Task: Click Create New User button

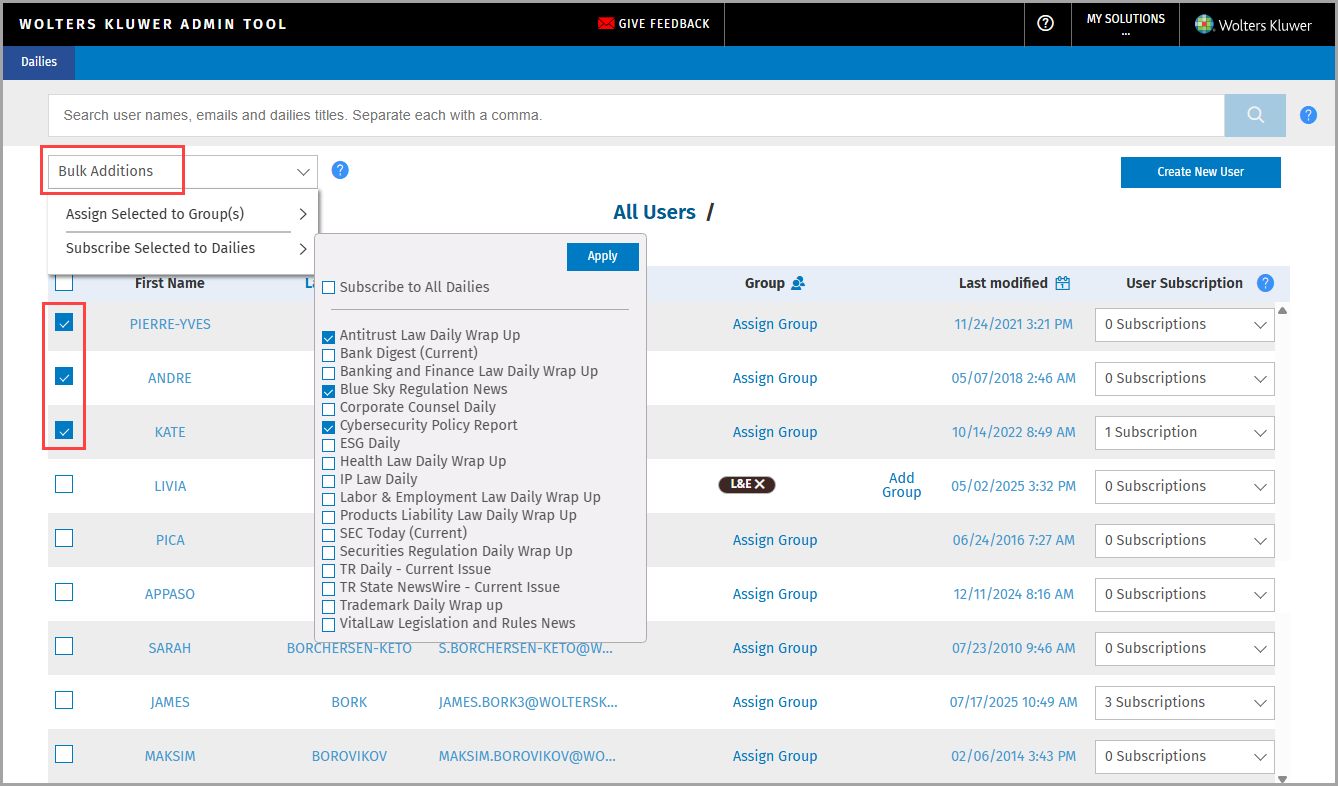Action: [1200, 172]
